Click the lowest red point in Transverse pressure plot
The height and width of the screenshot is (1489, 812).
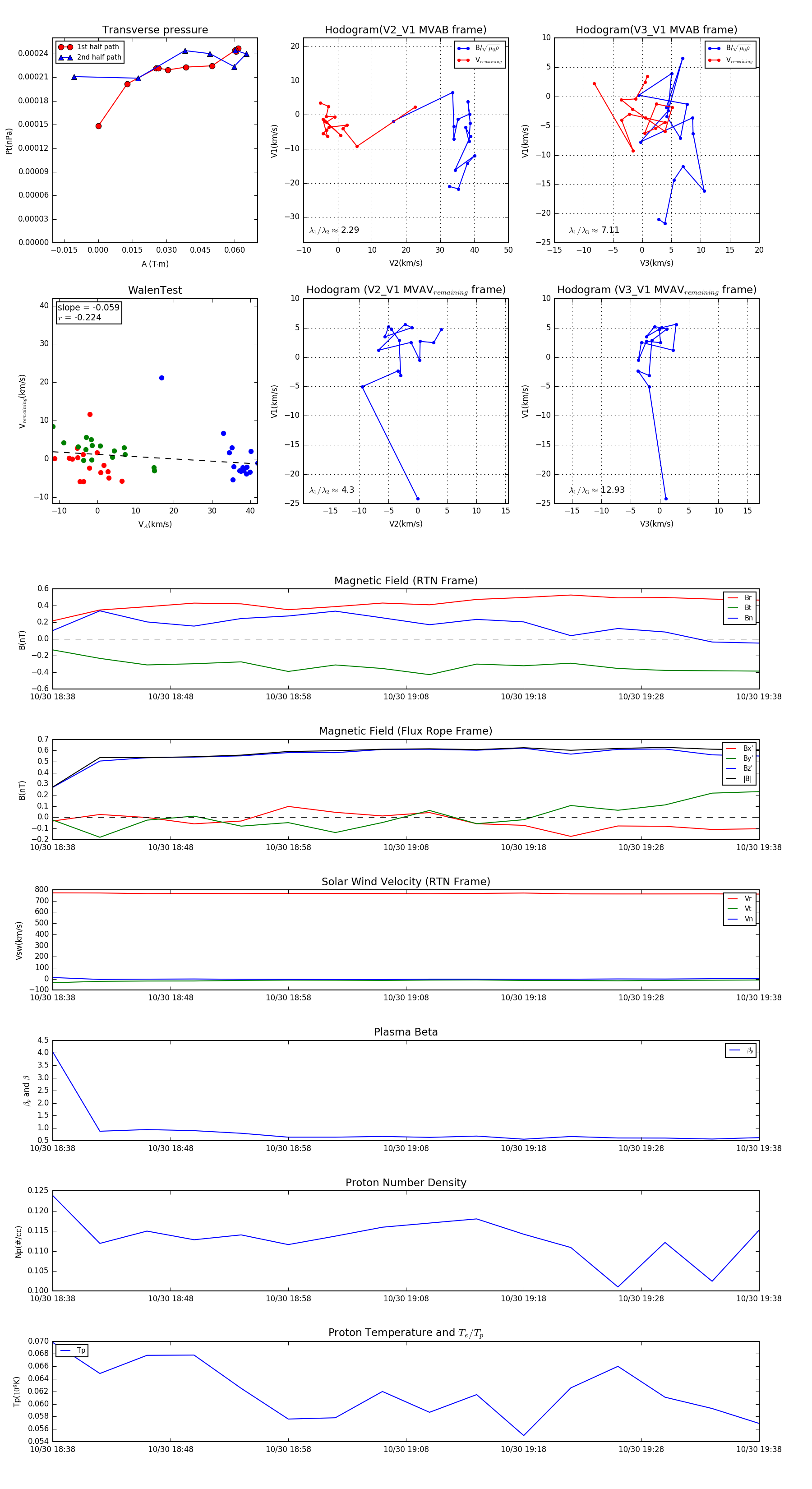[99, 126]
